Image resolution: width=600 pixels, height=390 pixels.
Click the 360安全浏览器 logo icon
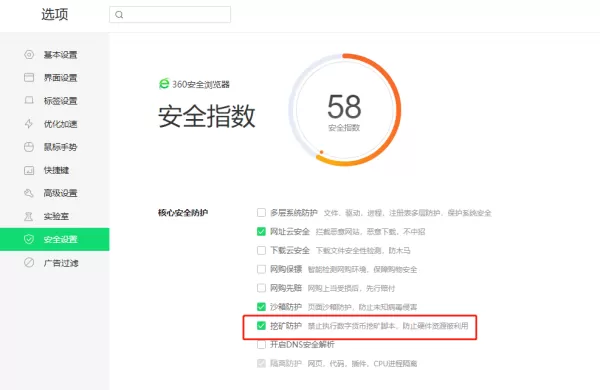[x=164, y=83]
